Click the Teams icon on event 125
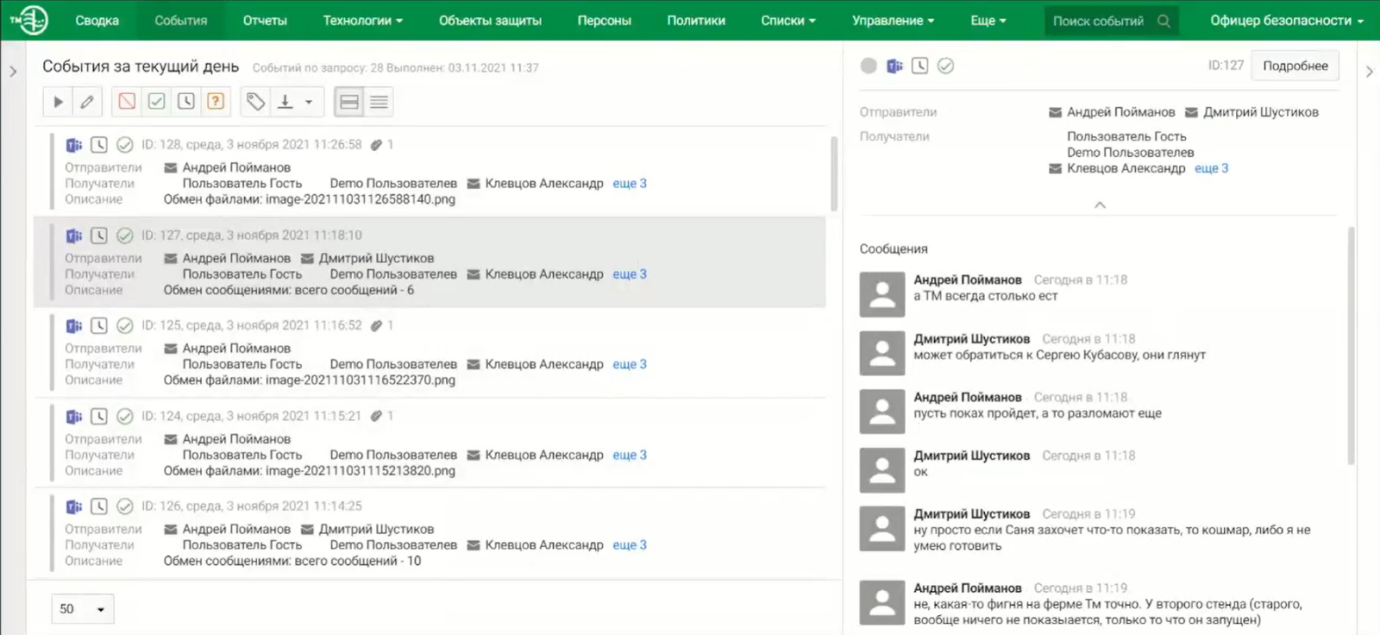This screenshot has width=1380, height=635. [74, 326]
